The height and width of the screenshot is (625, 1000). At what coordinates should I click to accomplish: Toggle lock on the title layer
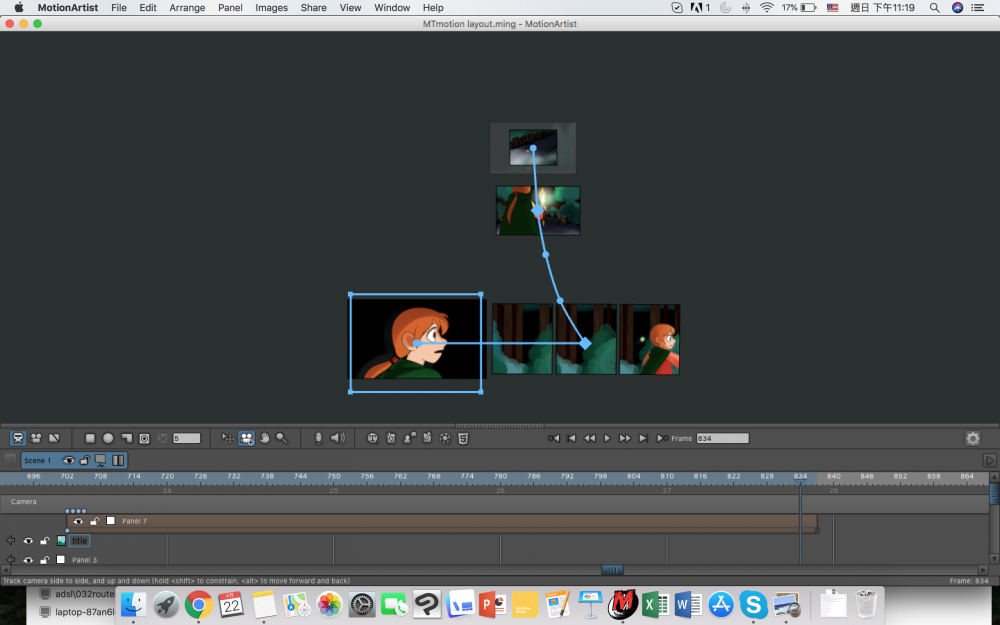(x=45, y=541)
